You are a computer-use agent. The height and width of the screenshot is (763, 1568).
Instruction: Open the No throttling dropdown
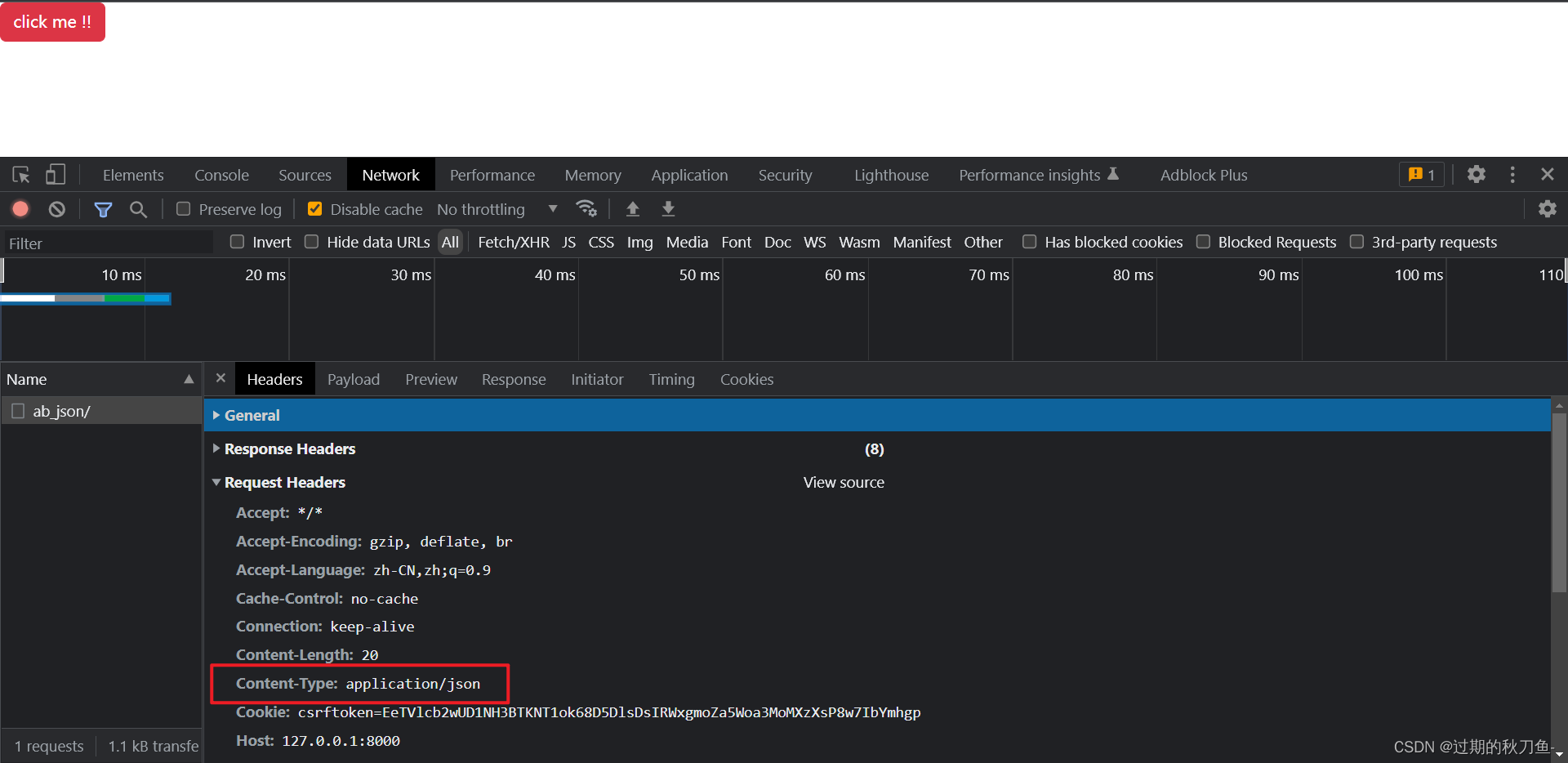[x=497, y=210]
